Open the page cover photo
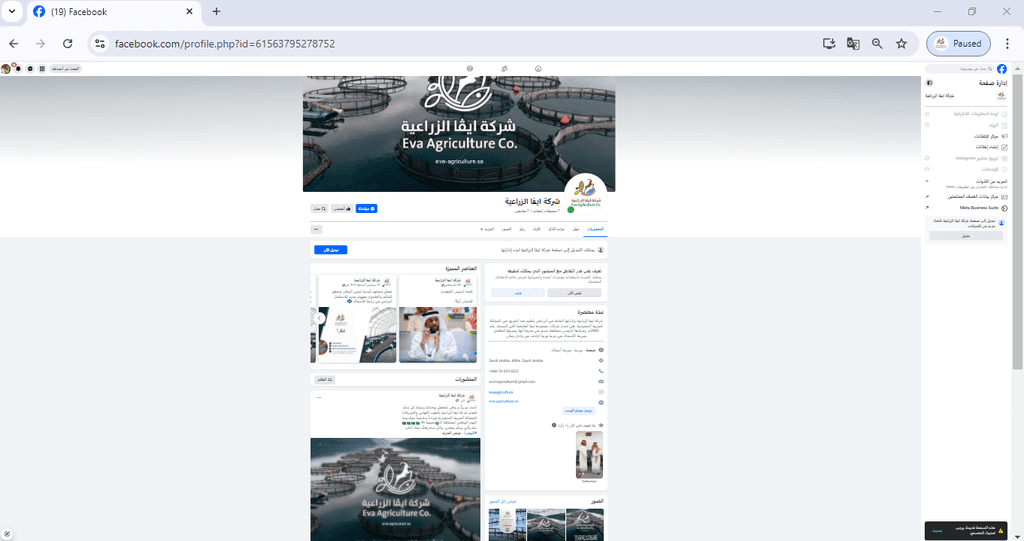Image resolution: width=1024 pixels, height=541 pixels. 459,134
